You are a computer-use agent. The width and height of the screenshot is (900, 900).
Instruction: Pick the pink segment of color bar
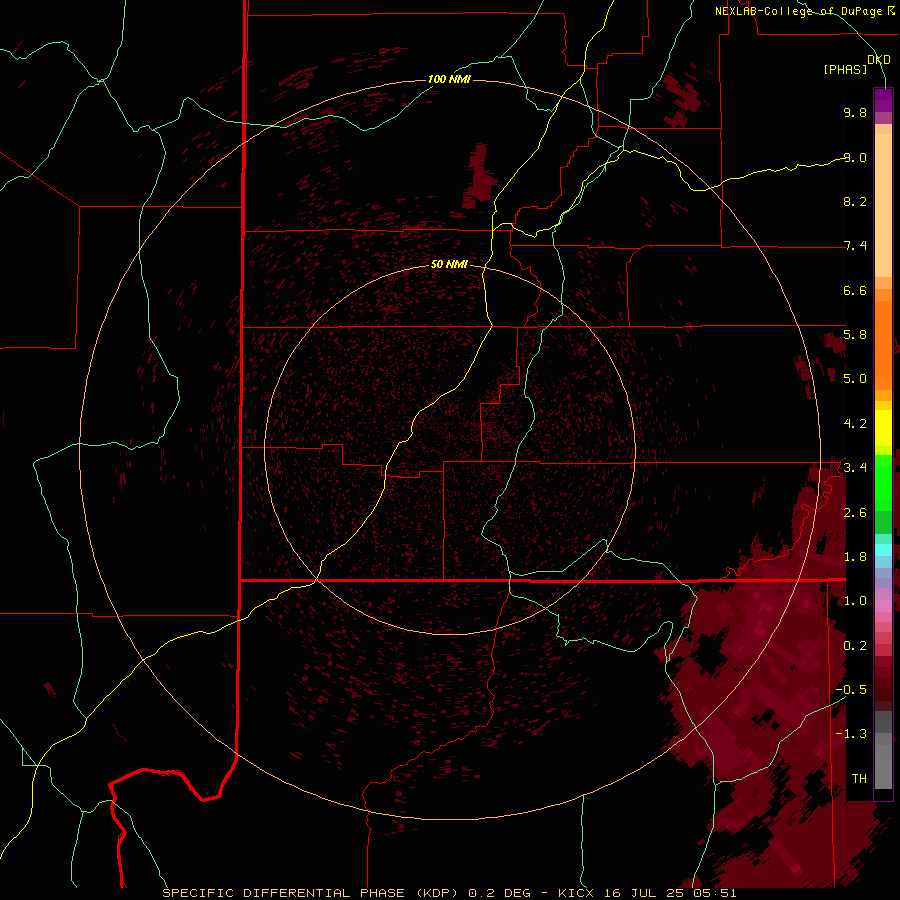883,606
